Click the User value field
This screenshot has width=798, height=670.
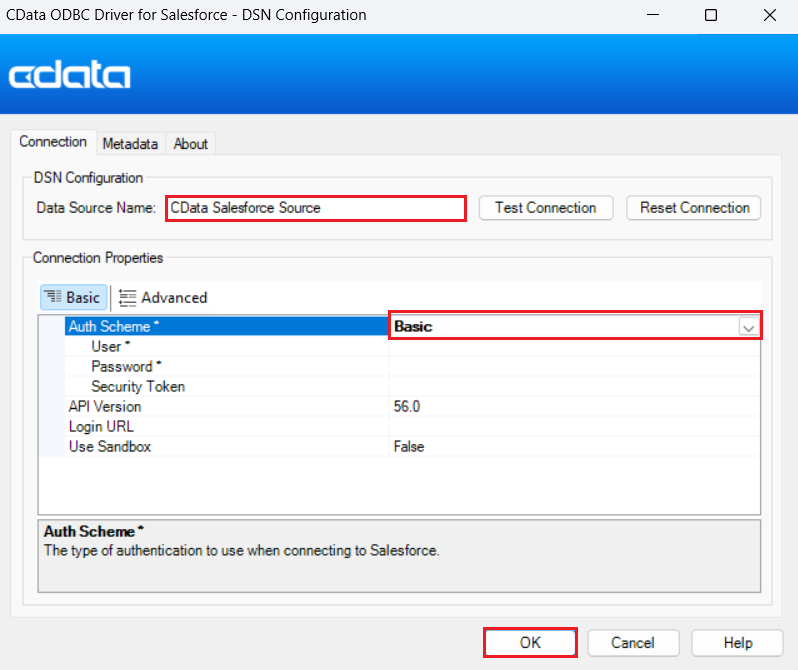point(574,347)
